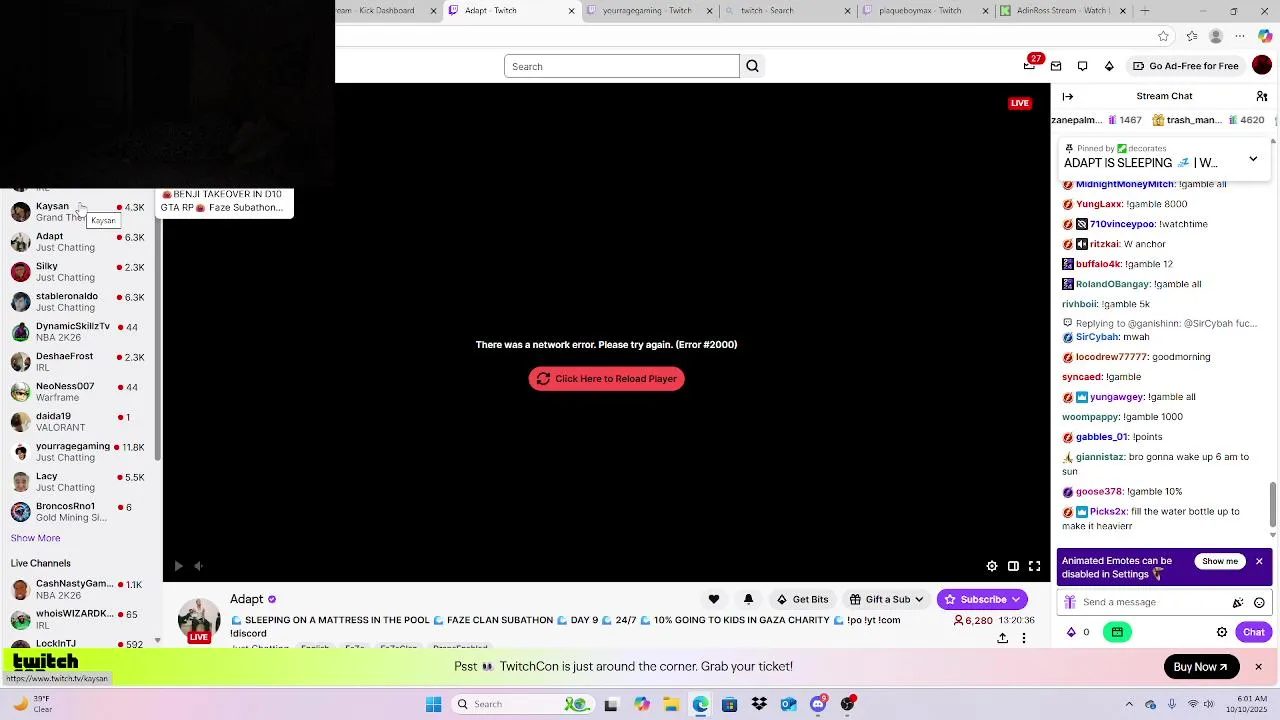This screenshot has height=720, width=1280.
Task: Open File Explorer from taskbar
Action: (x=671, y=704)
